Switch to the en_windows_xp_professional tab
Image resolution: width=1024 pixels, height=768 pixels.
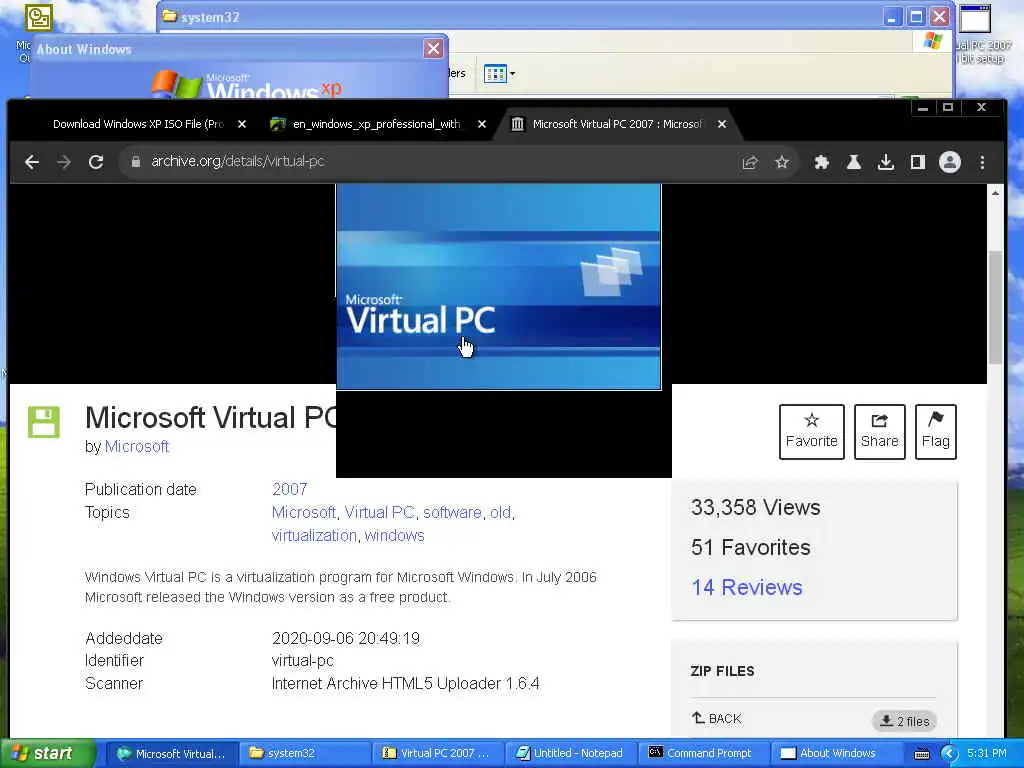coord(376,124)
